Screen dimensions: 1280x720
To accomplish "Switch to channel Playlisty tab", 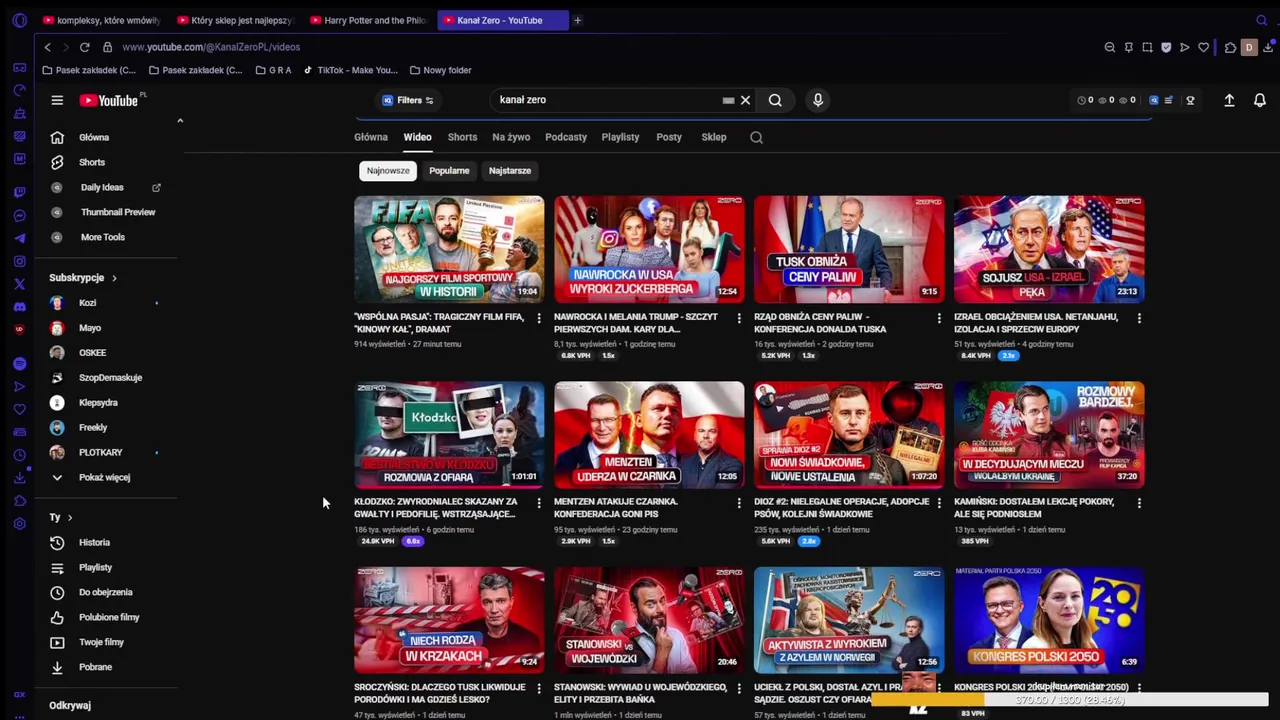I will coord(620,137).
